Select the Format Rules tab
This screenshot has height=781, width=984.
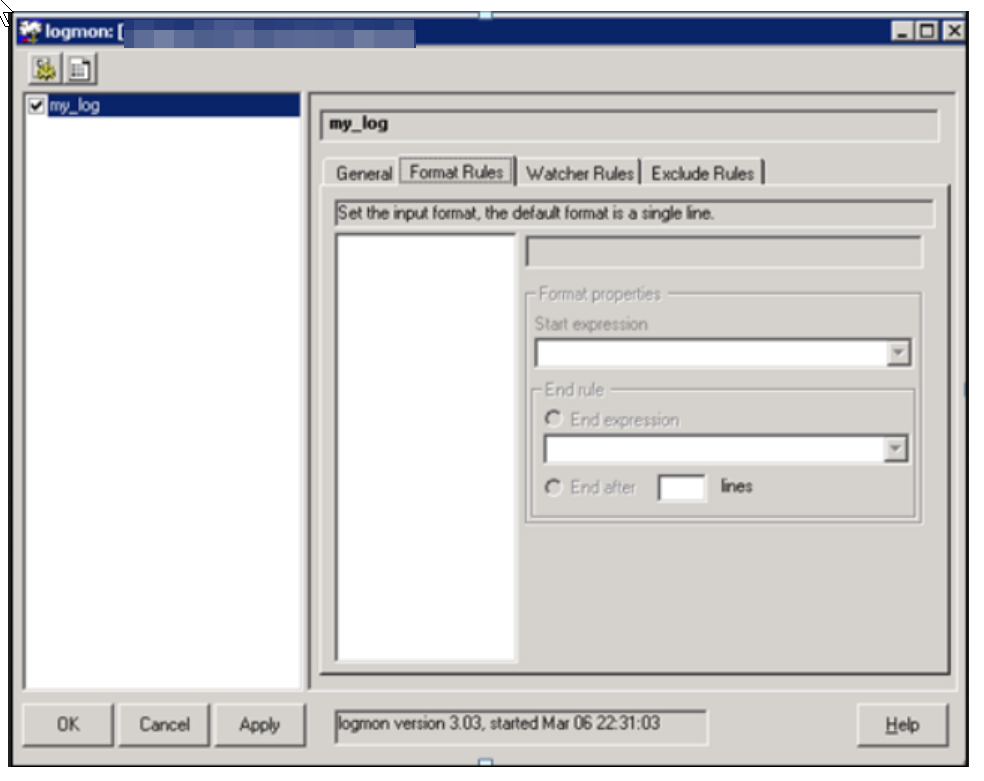point(456,173)
